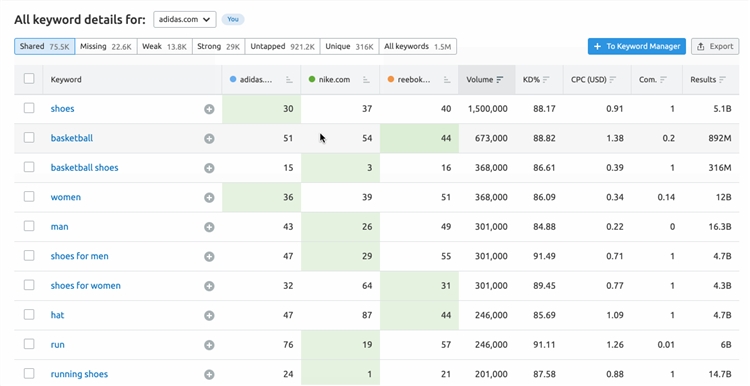Open the 'shoes for men' keyword link
The width and height of the screenshot is (750, 386).
(x=79, y=256)
